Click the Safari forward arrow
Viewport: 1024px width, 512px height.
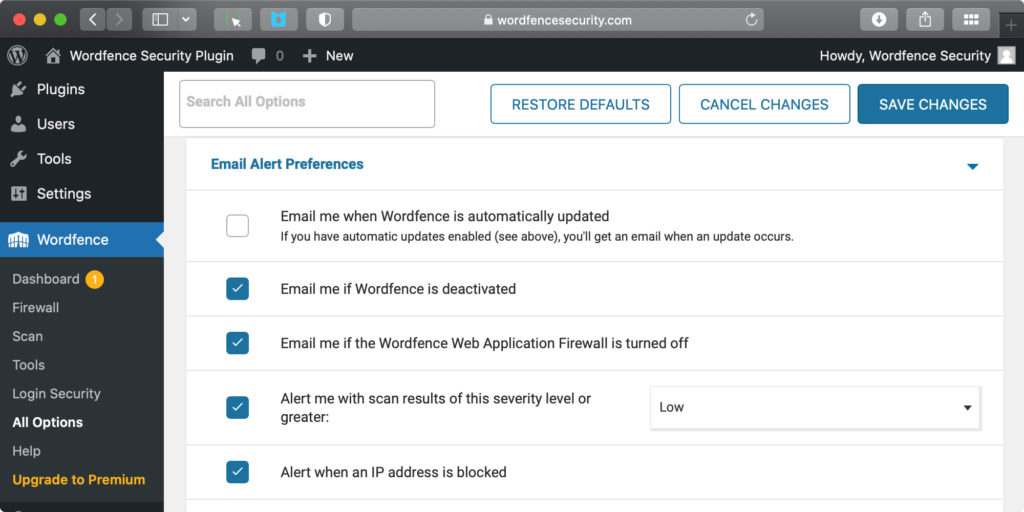119,20
